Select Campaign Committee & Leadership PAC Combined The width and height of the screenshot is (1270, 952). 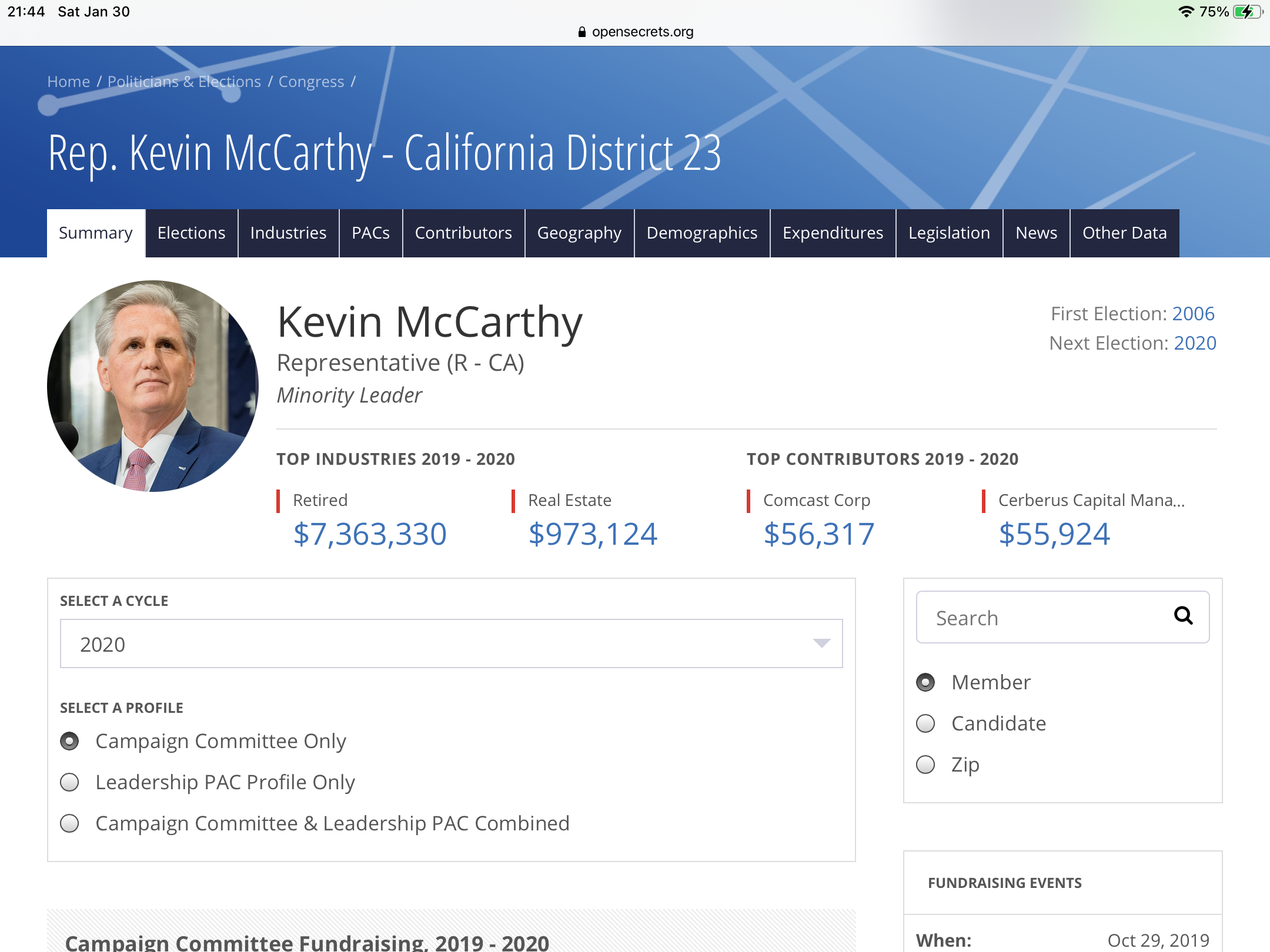click(69, 823)
